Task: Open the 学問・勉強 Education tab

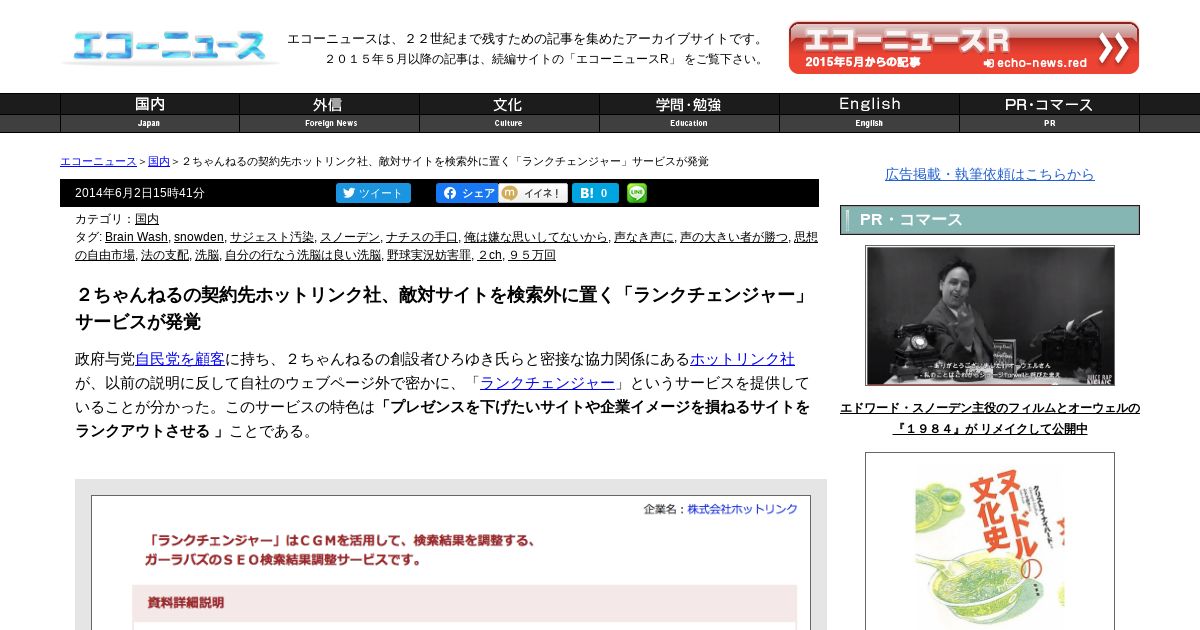Action: click(690, 113)
